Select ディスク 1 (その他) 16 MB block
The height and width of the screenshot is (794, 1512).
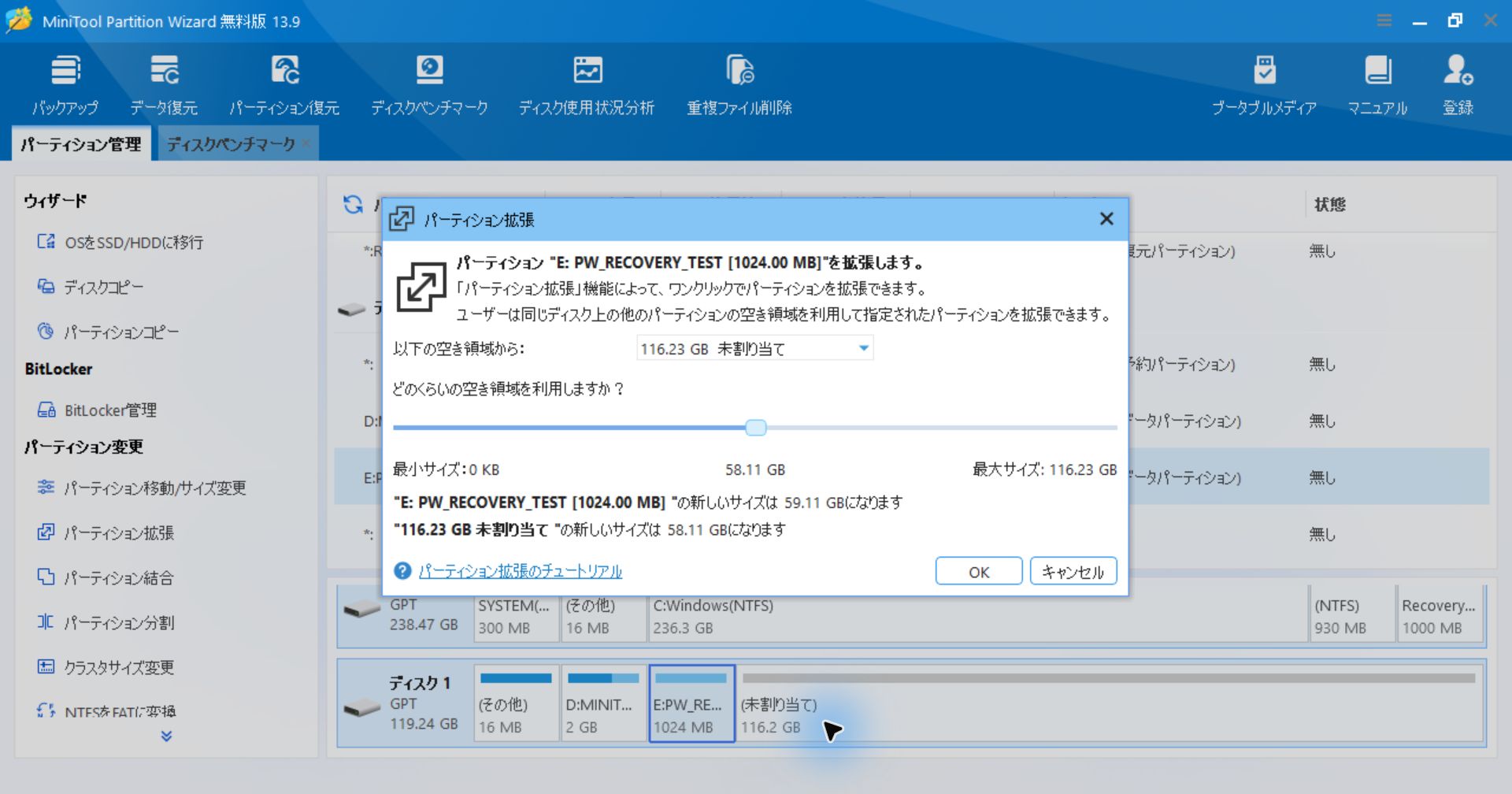click(x=517, y=703)
